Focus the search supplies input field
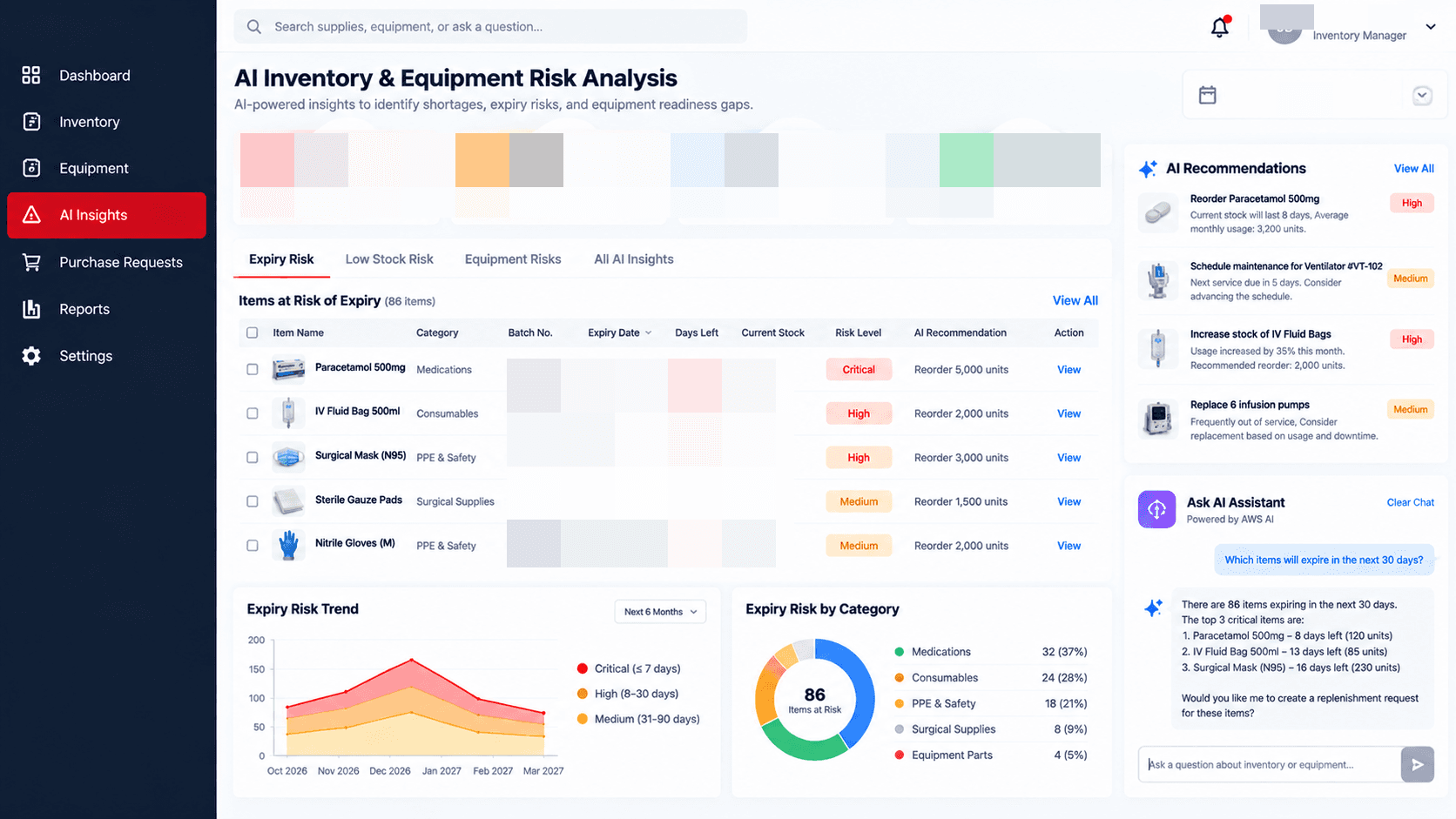Viewport: 1456px width, 819px height. [x=490, y=27]
